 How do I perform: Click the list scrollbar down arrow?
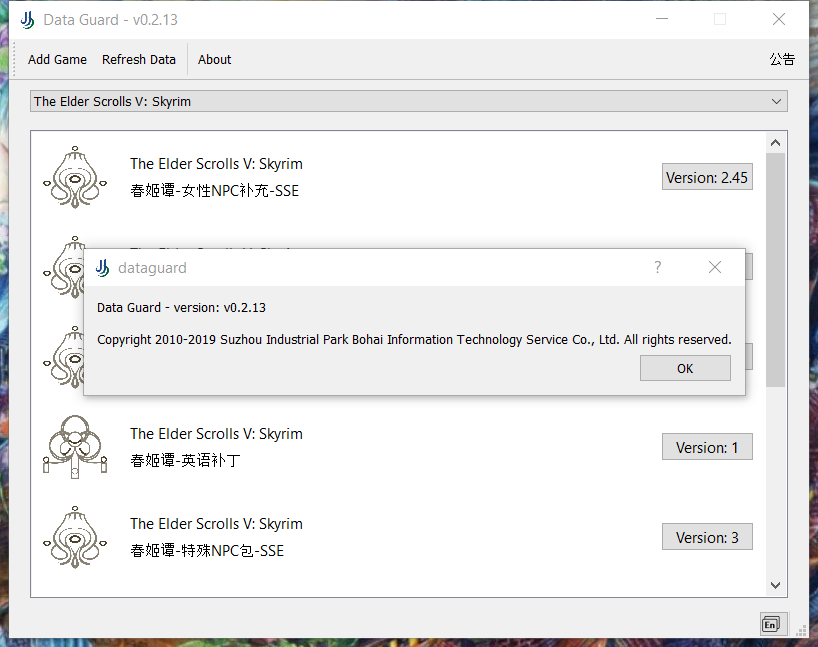point(776,585)
